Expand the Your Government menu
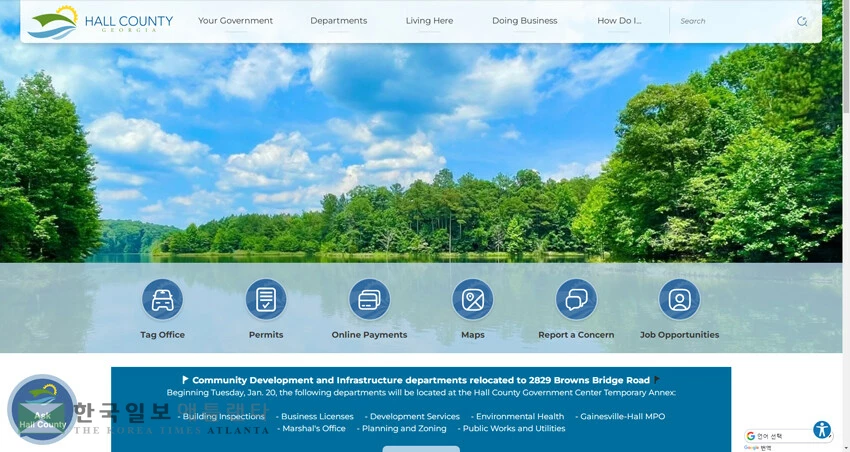The height and width of the screenshot is (452, 850). point(235,21)
